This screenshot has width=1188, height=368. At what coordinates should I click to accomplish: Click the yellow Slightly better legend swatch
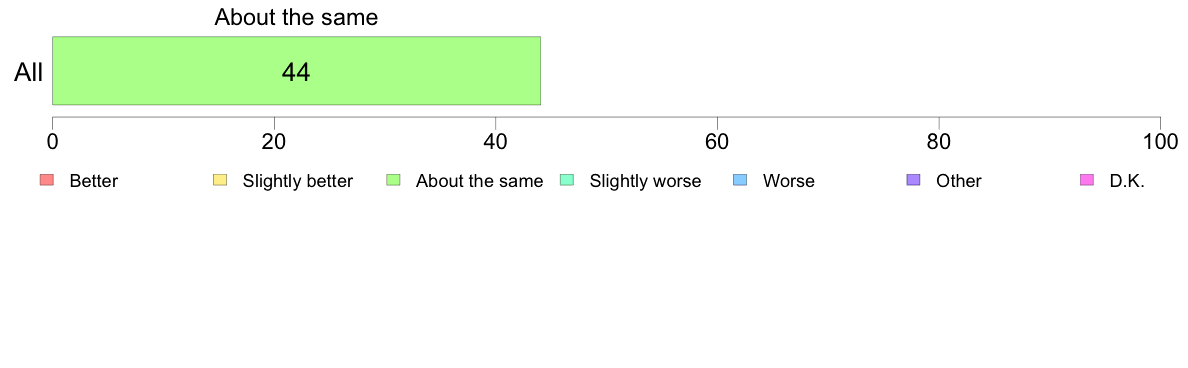(x=220, y=180)
